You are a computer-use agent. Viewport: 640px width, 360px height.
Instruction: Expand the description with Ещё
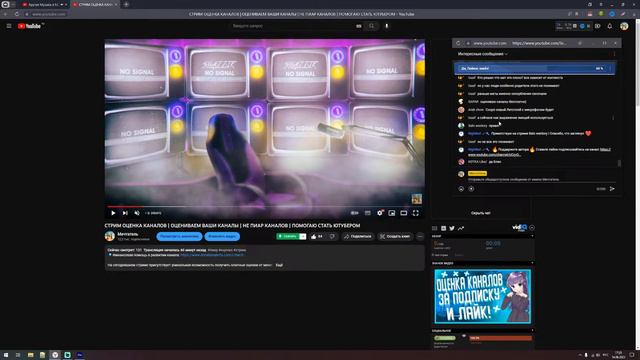279,265
